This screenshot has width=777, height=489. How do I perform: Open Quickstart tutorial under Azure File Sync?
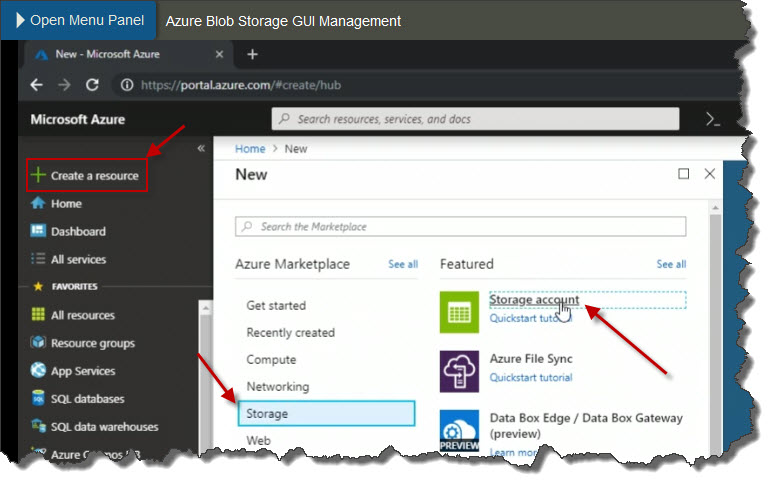[x=531, y=378]
